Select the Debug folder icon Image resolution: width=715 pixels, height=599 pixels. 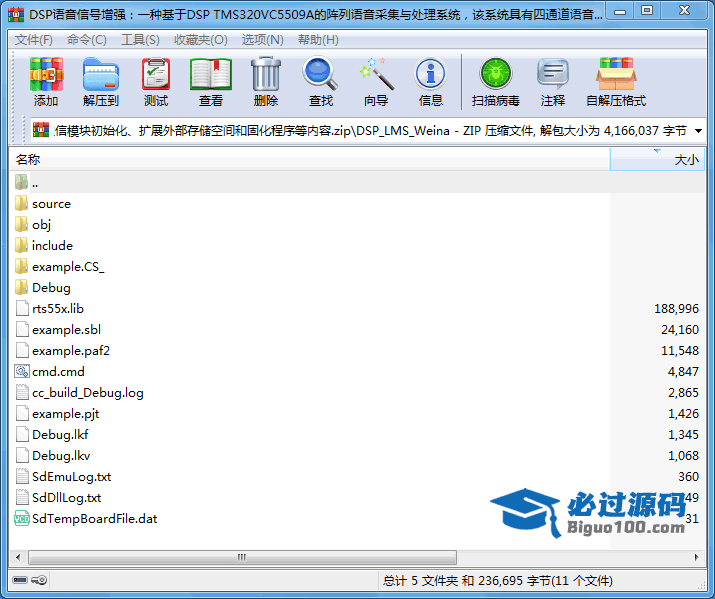click(x=21, y=287)
